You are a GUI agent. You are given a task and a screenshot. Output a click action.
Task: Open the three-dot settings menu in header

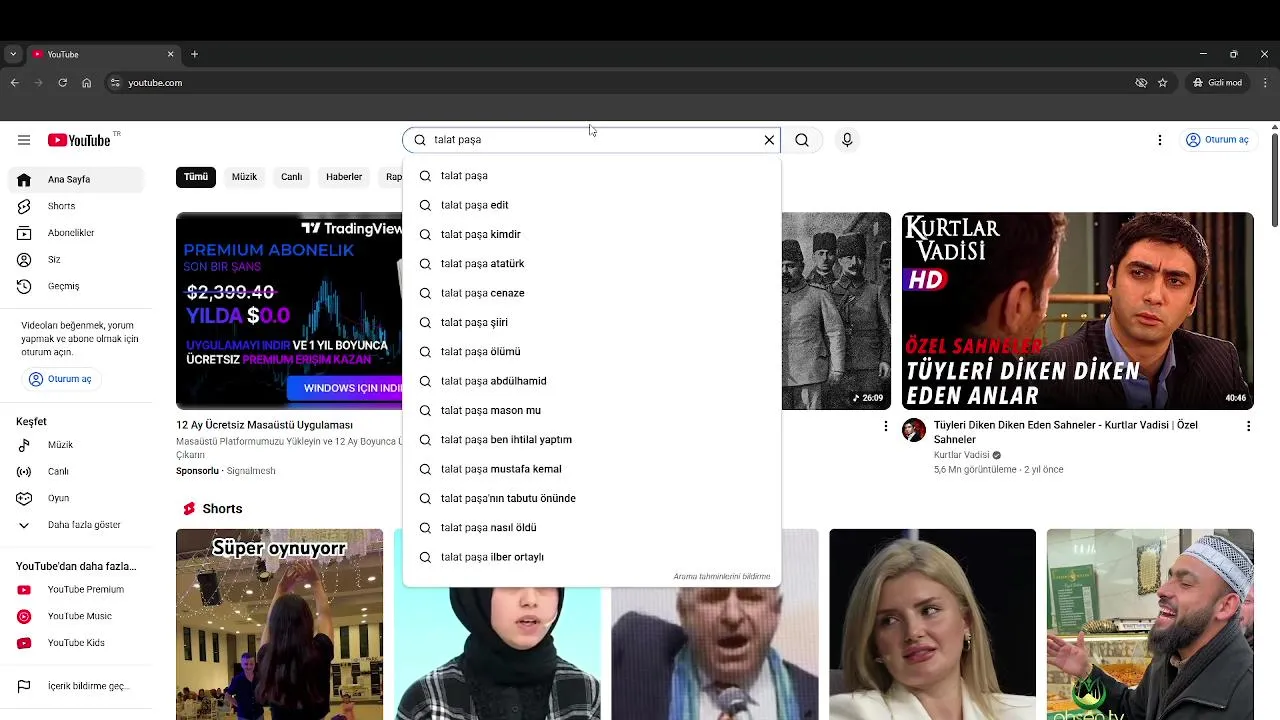click(1160, 140)
